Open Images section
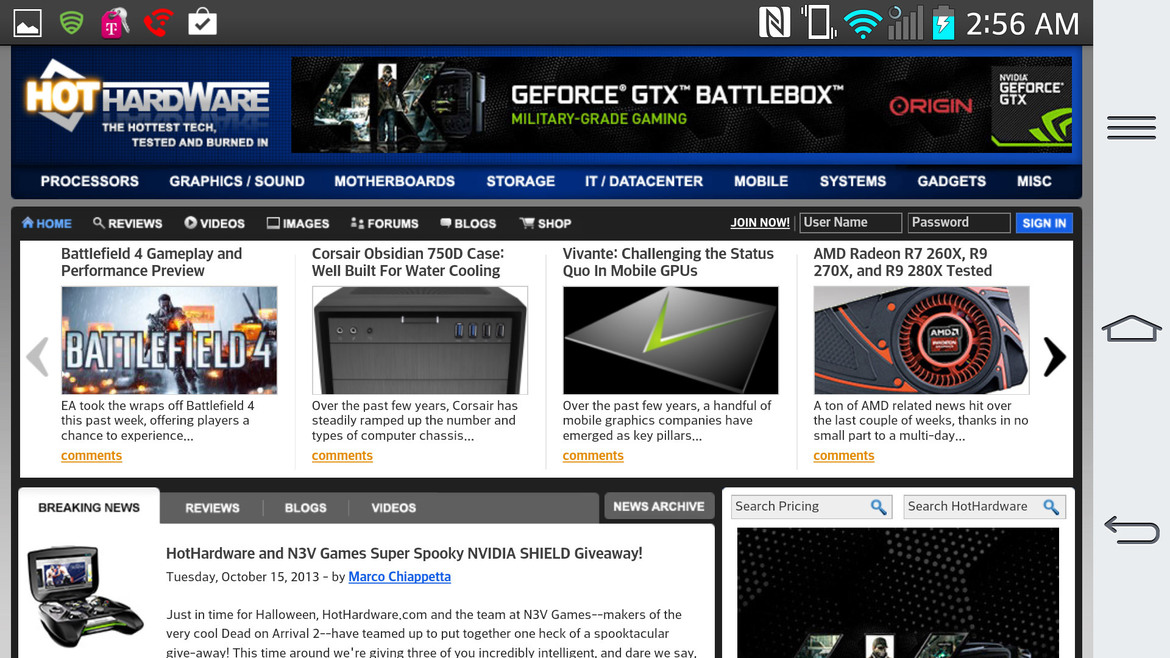The width and height of the screenshot is (1170, 658). [x=298, y=223]
